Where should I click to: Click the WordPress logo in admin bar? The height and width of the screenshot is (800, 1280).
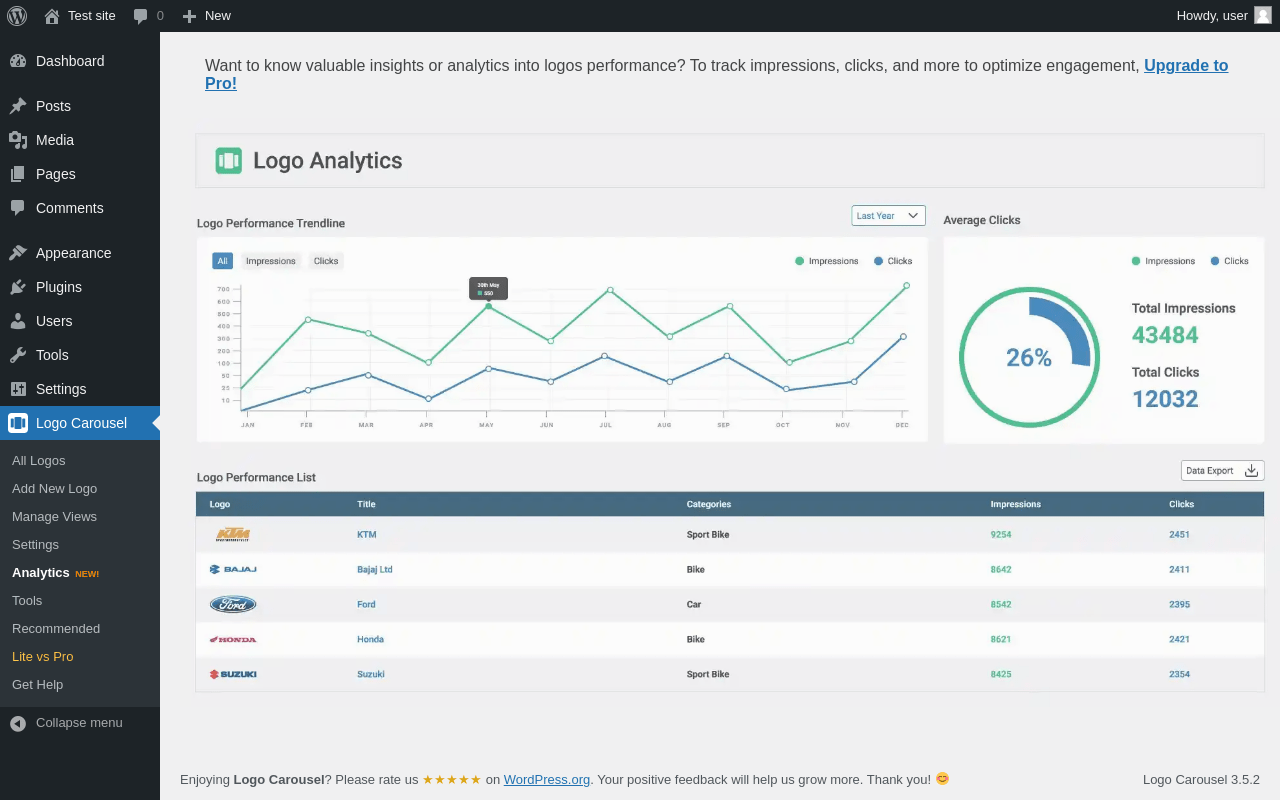(16, 16)
